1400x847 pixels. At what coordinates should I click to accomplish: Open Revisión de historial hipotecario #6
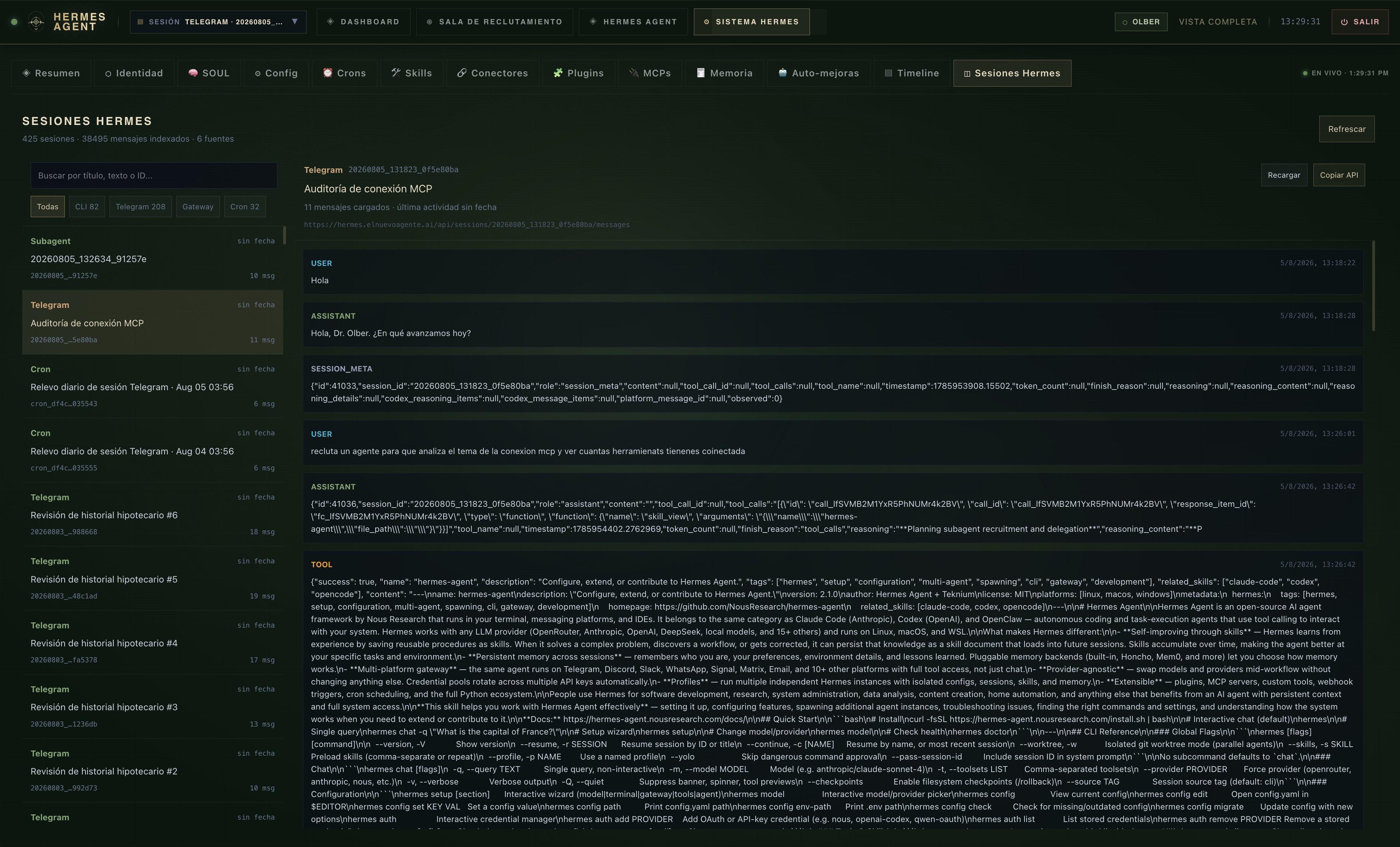point(152,514)
